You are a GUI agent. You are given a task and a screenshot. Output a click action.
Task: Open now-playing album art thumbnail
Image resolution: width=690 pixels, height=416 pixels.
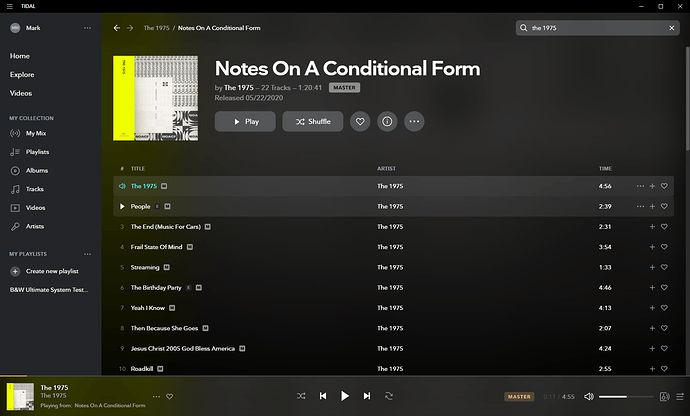click(20, 397)
